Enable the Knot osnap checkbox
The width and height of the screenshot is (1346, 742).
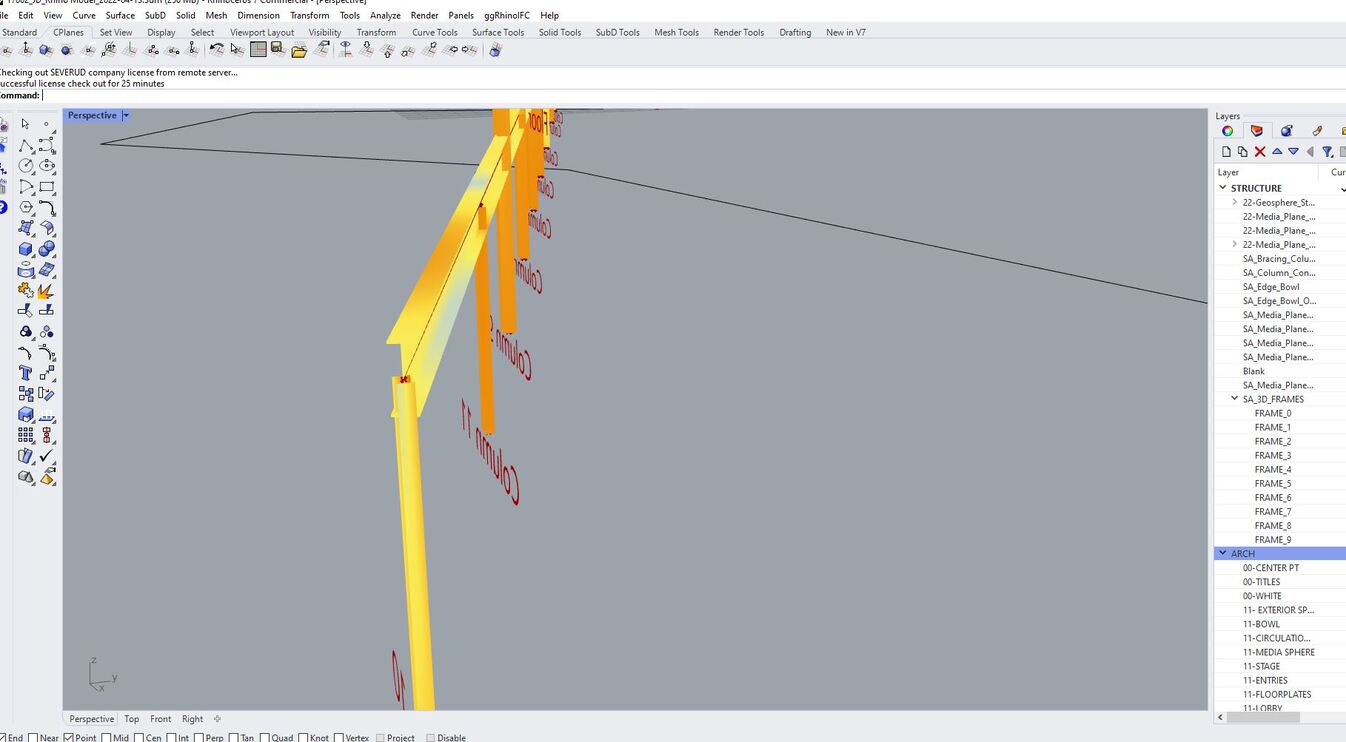click(x=303, y=738)
